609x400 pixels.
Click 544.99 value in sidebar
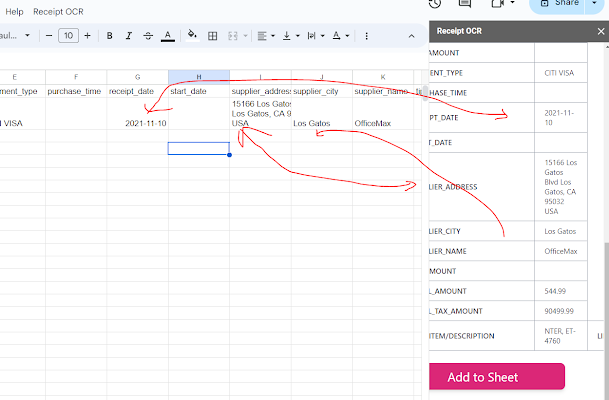tap(555, 291)
